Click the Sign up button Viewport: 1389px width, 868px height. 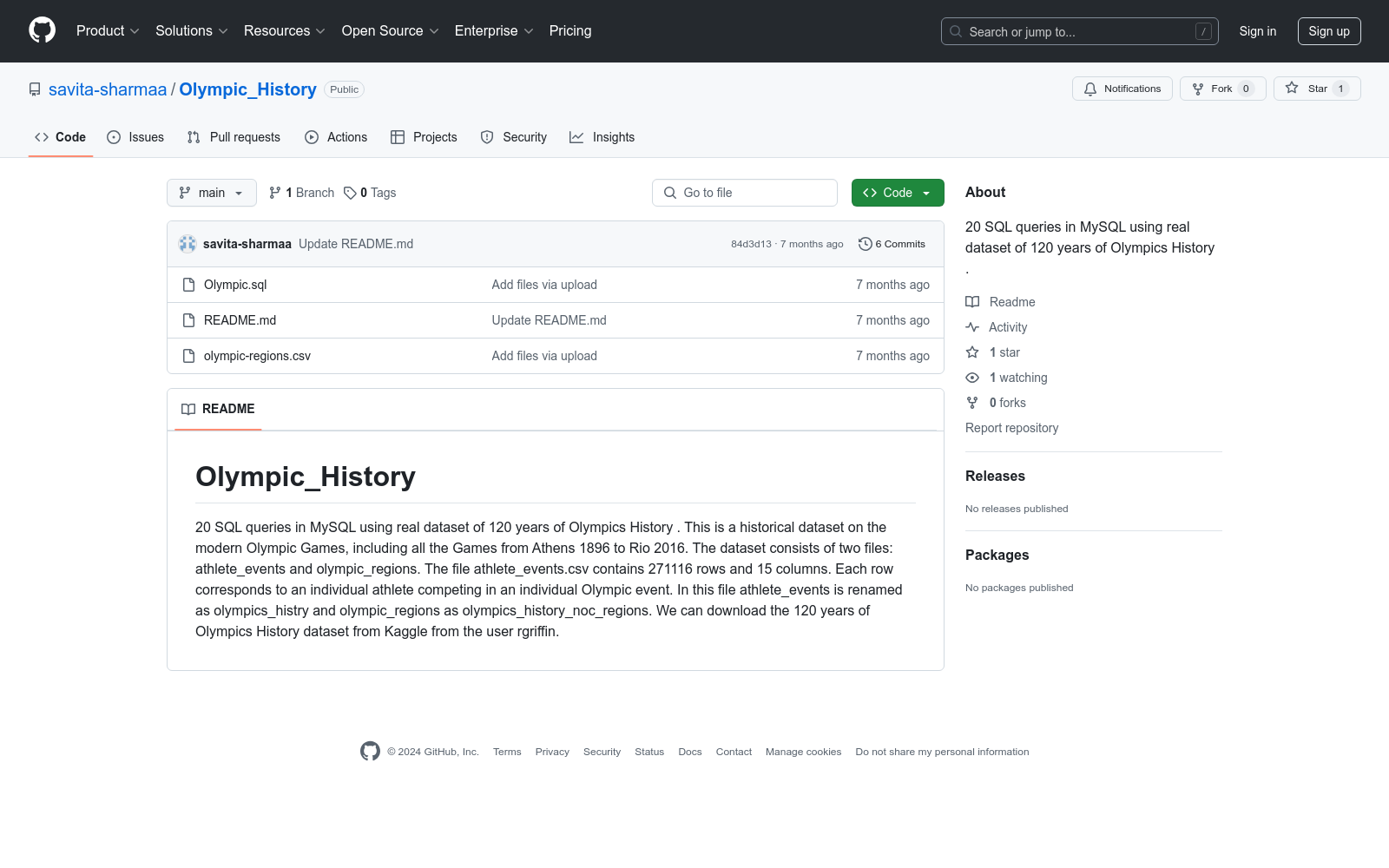(x=1329, y=31)
